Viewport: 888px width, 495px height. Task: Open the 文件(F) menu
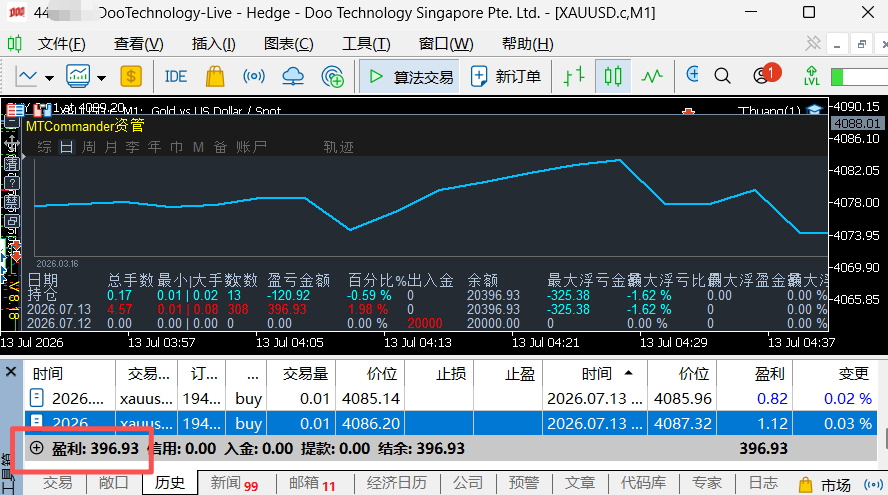point(61,44)
